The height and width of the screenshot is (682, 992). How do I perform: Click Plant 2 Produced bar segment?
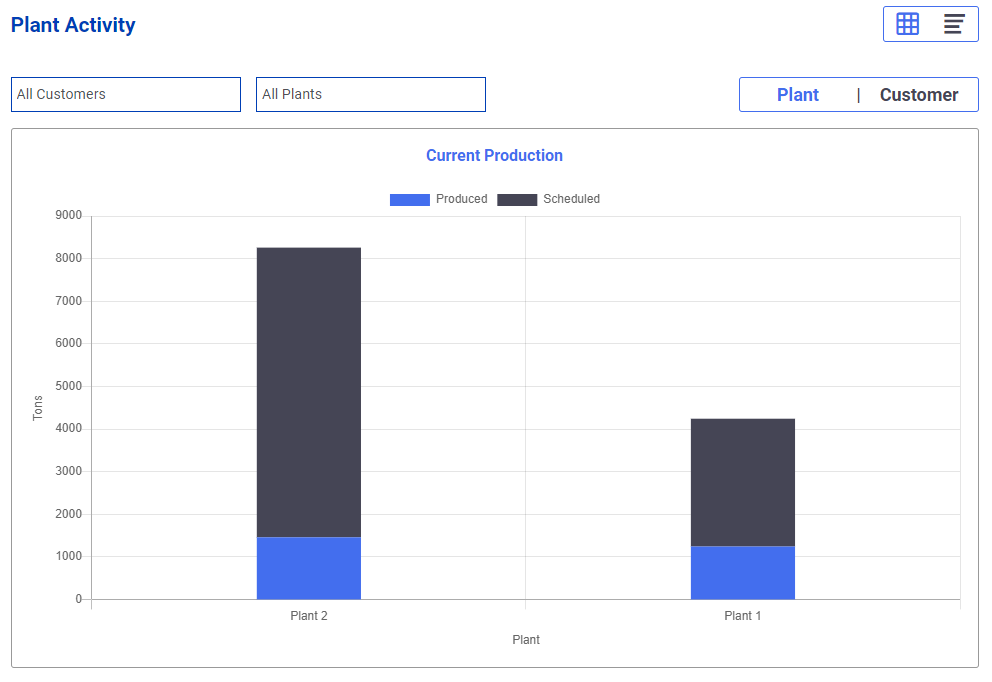point(309,568)
